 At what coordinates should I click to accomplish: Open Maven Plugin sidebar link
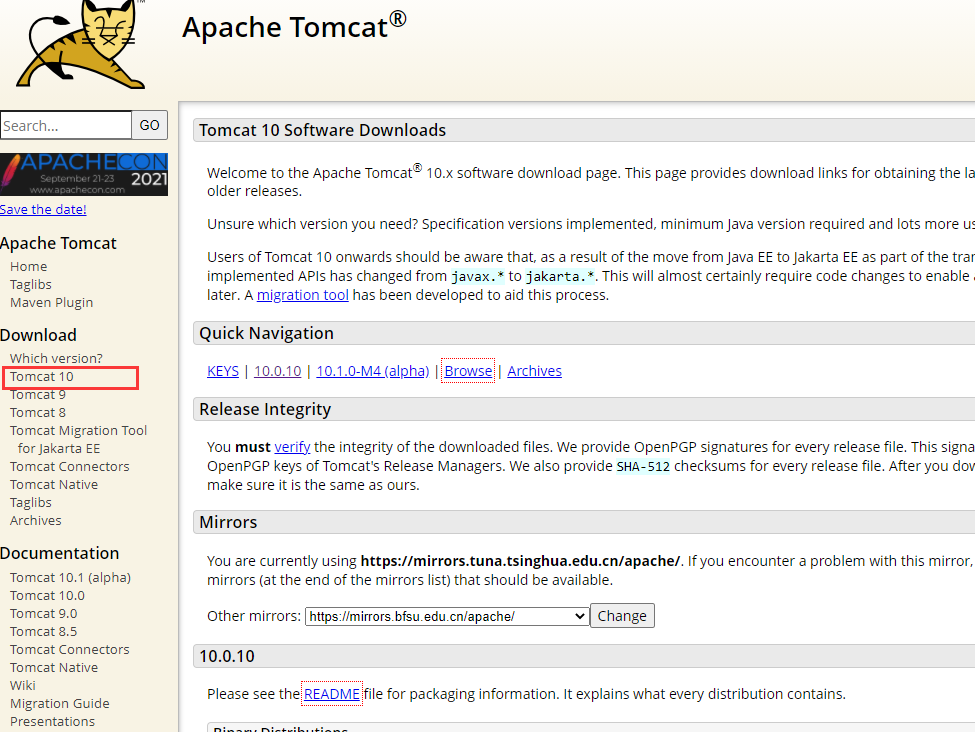(52, 302)
